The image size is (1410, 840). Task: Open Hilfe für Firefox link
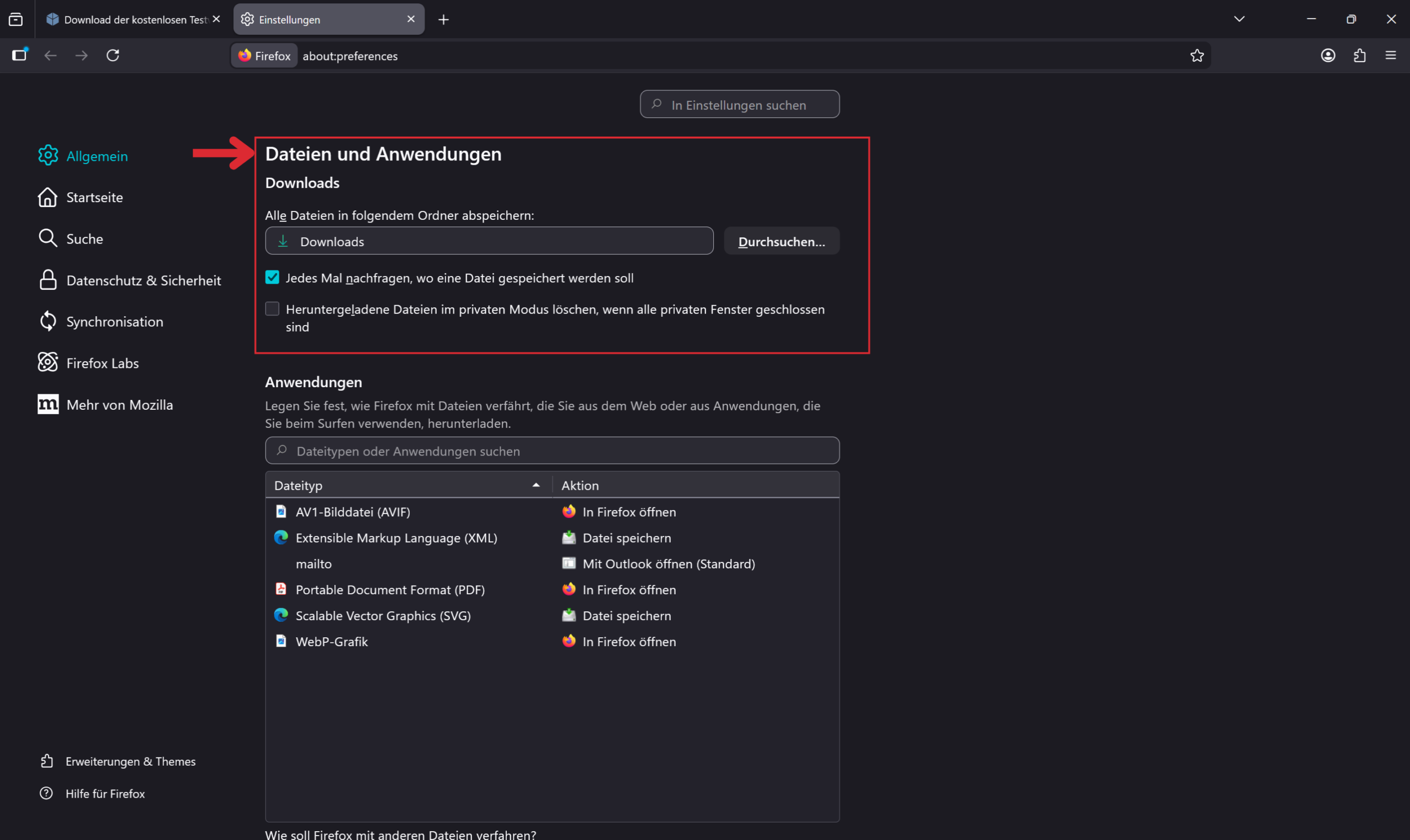coord(105,794)
